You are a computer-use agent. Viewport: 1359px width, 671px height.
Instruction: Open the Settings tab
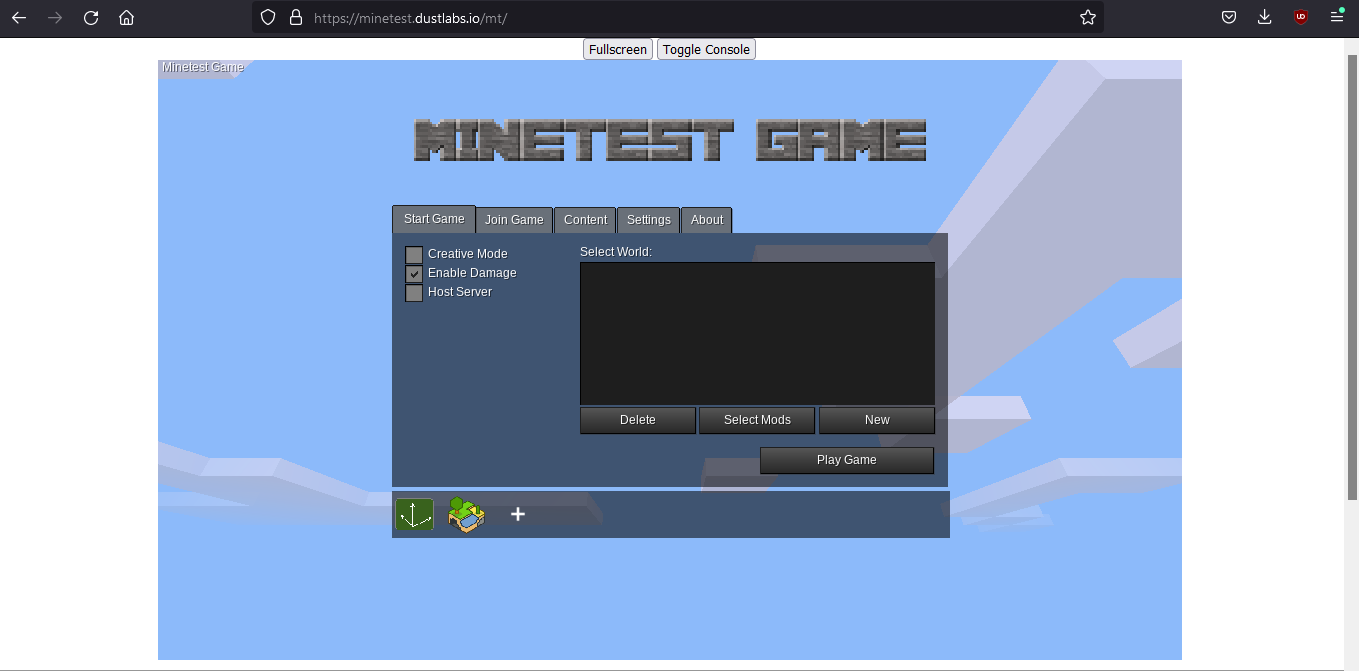(x=648, y=220)
